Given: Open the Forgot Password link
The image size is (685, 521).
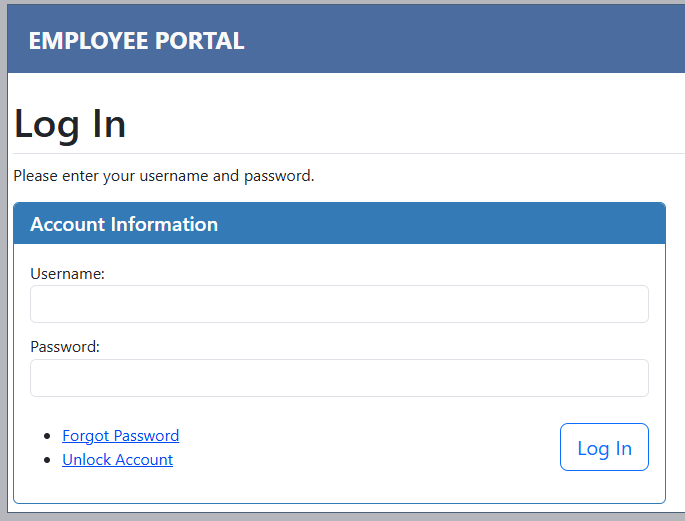Looking at the screenshot, I should point(120,436).
